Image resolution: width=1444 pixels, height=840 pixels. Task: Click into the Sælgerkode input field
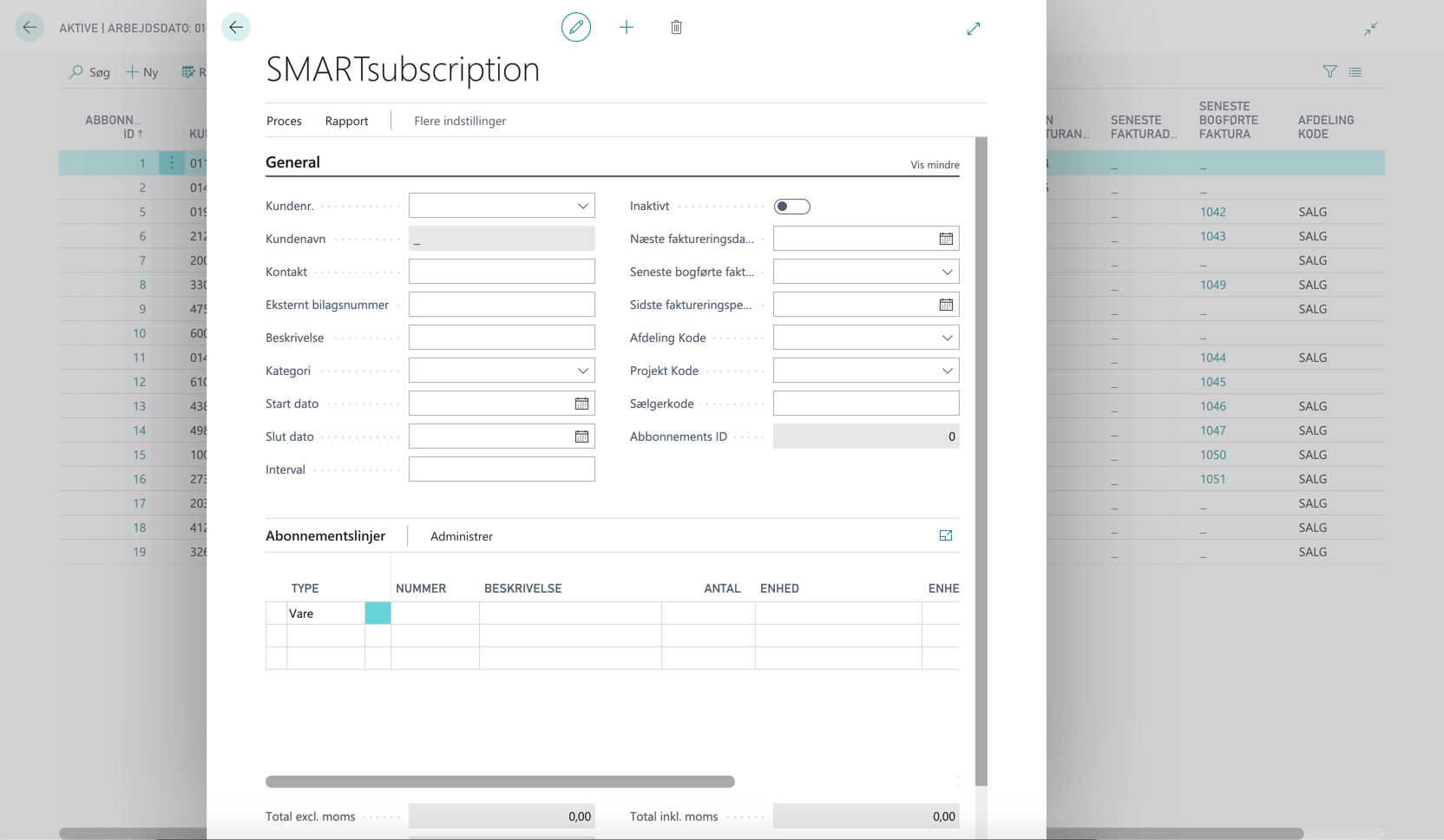tap(866, 404)
